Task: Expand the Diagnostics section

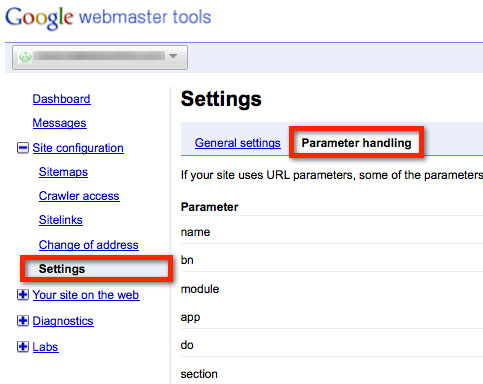Action: tap(23, 321)
